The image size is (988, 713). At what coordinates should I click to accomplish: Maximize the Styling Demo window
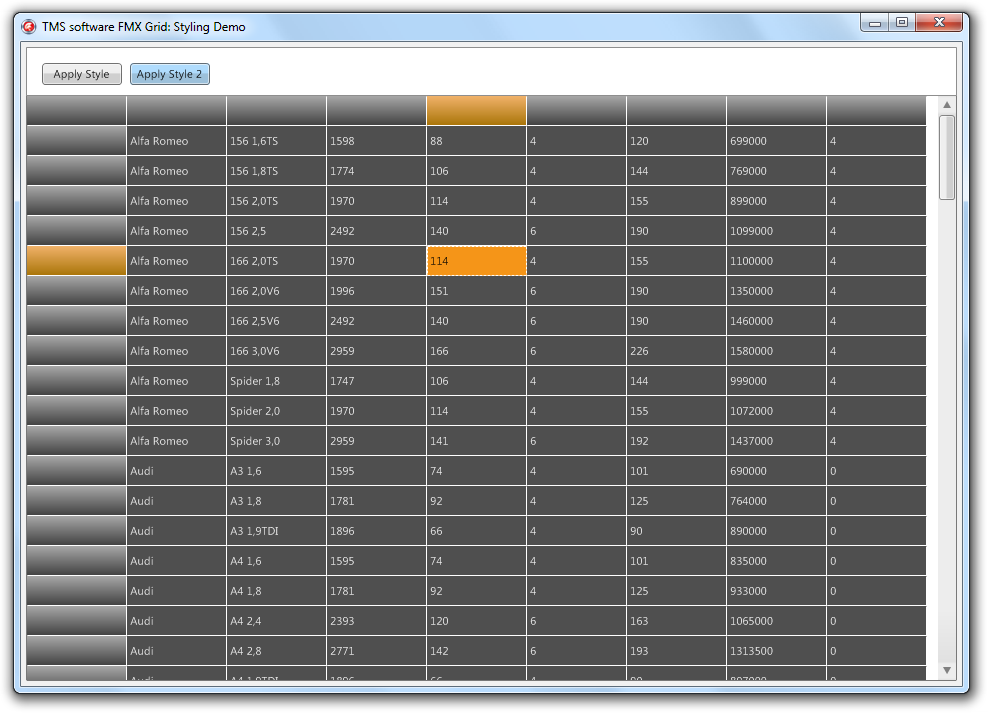coord(902,23)
